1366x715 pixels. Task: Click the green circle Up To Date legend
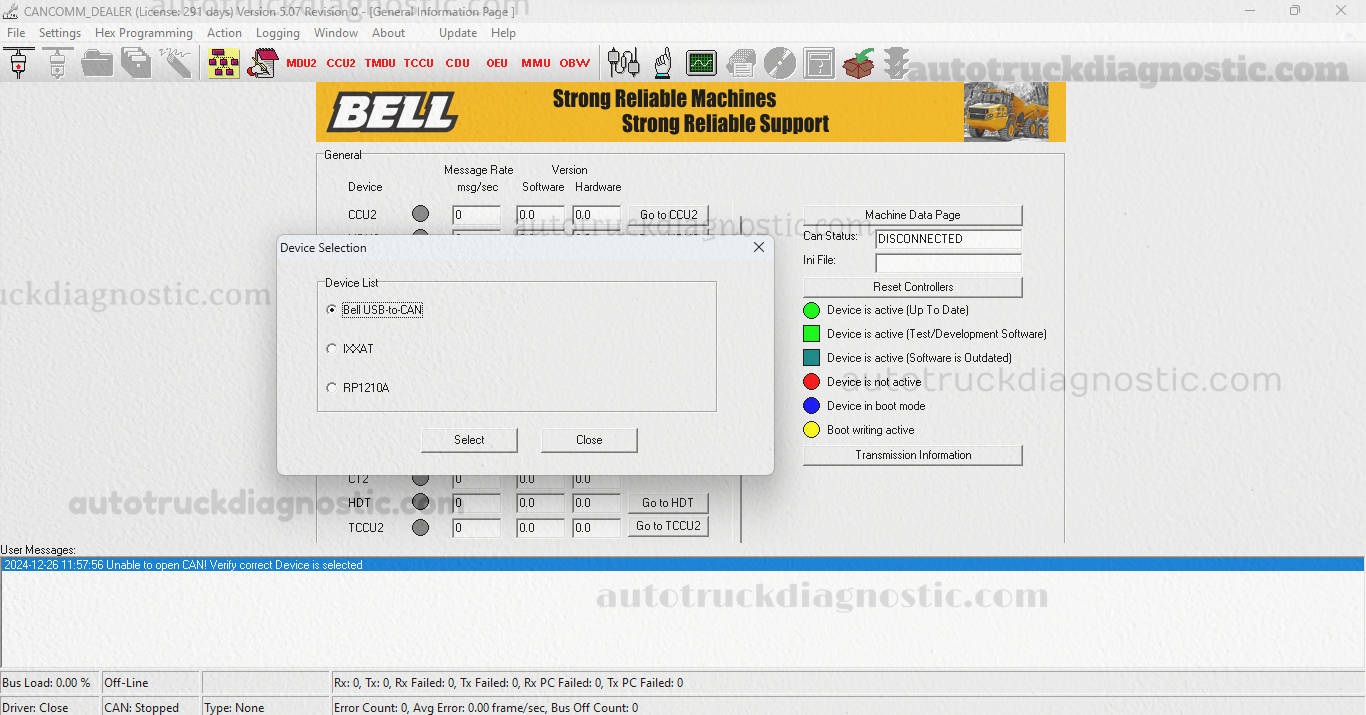(811, 310)
